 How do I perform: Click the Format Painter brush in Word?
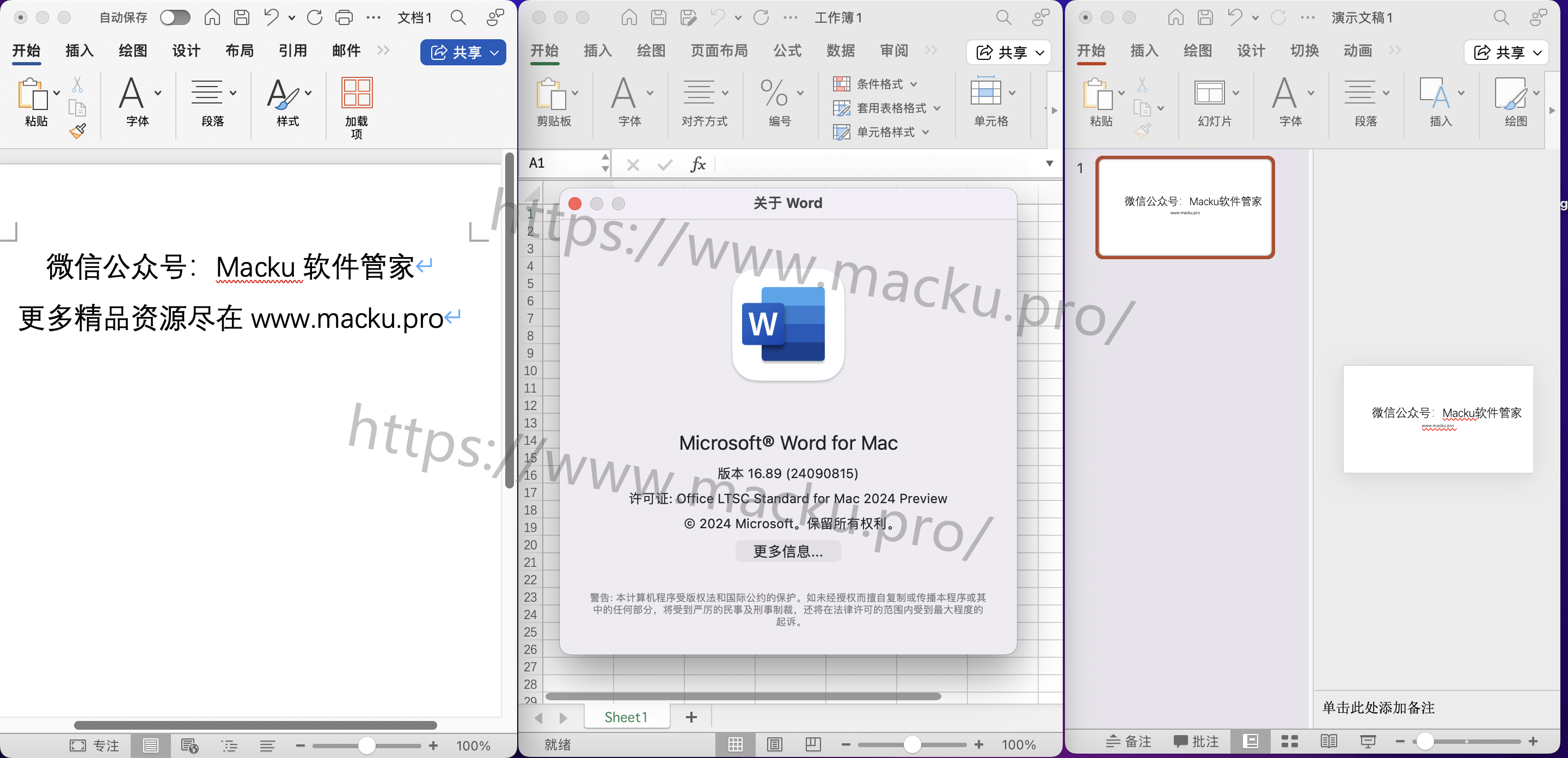pos(77,131)
